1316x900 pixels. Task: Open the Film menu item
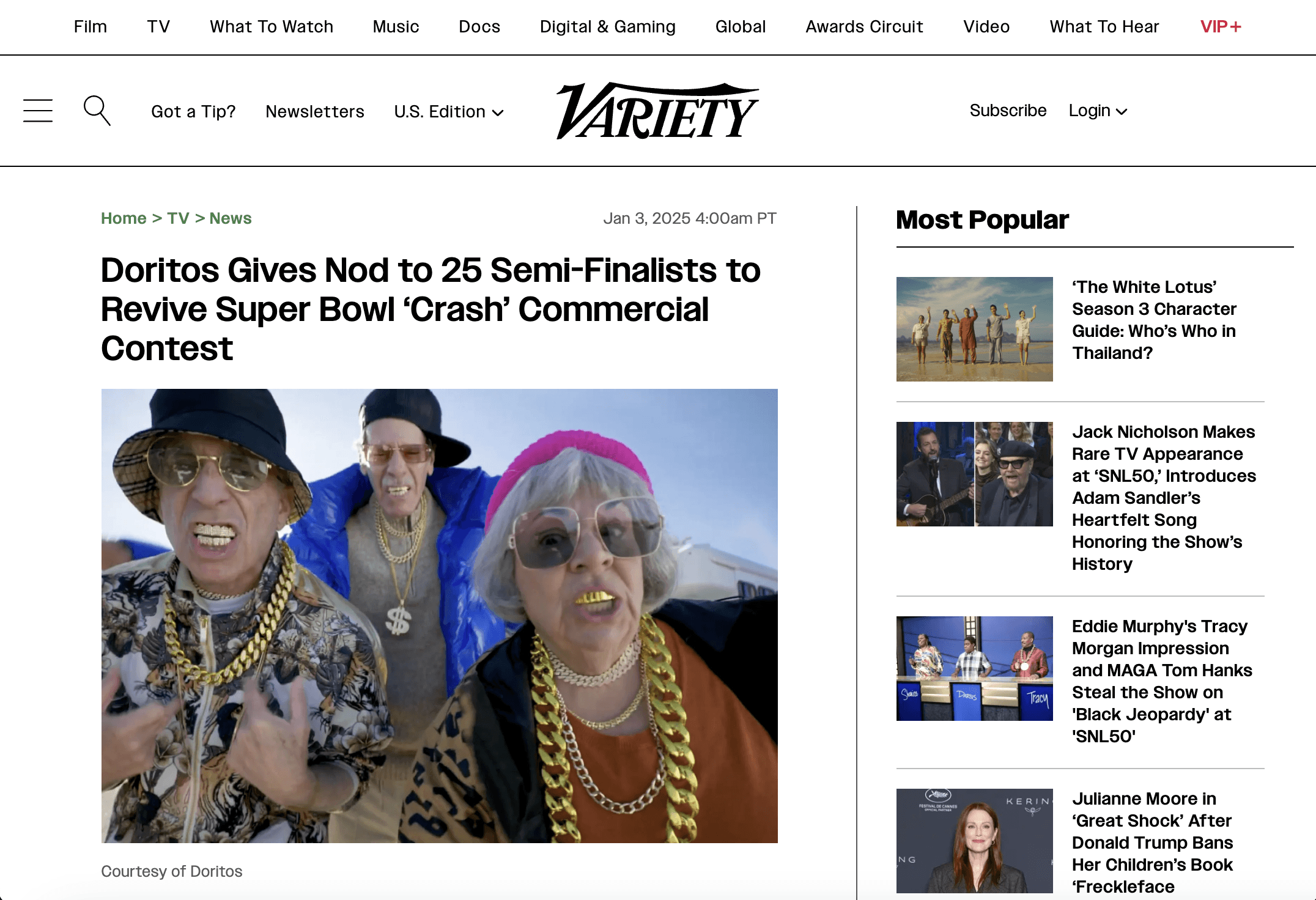click(x=90, y=27)
